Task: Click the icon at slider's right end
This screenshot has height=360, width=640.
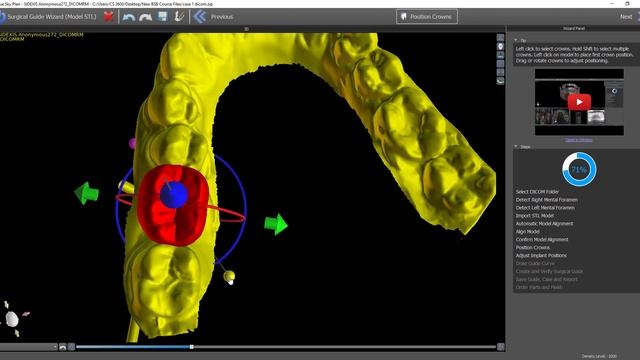Action: tap(501, 347)
